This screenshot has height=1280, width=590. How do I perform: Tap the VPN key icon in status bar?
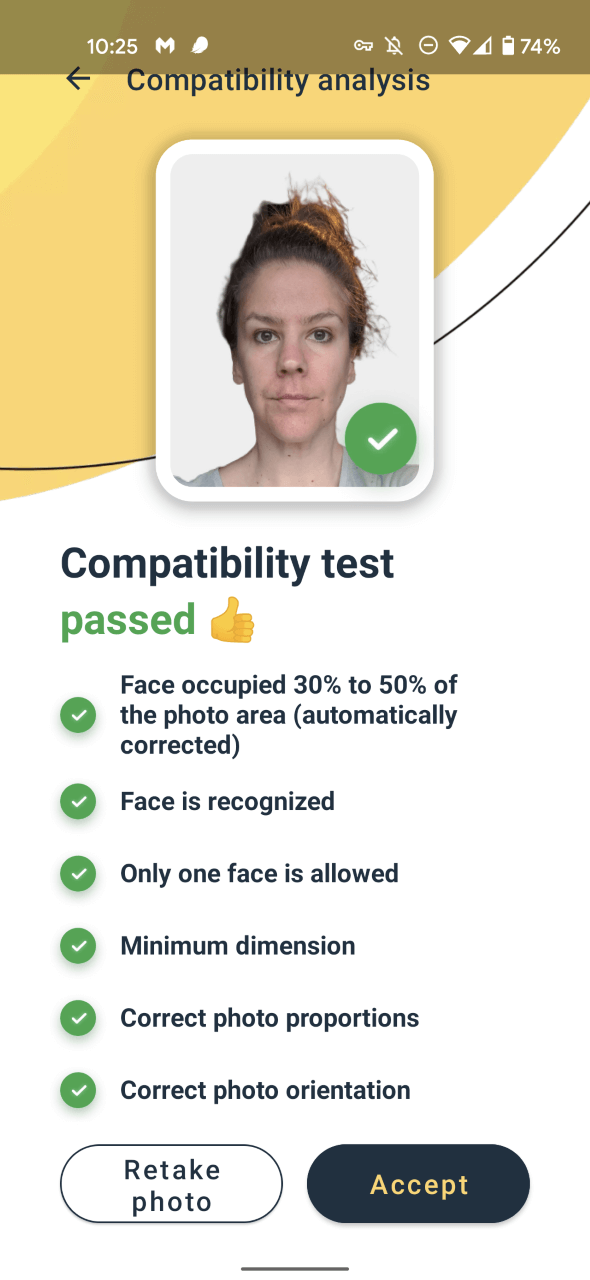(364, 46)
